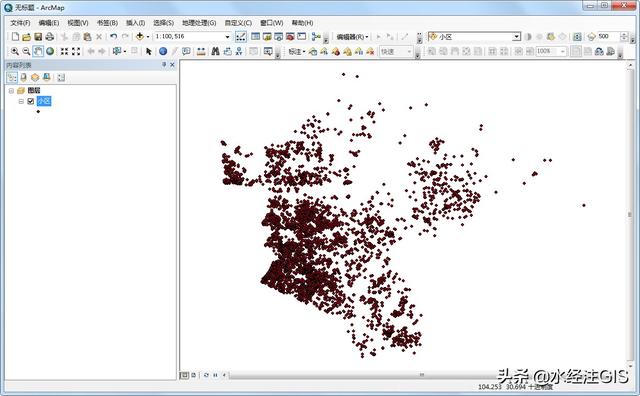Click the 小区 point symbol in table of contents

[x=38, y=111]
